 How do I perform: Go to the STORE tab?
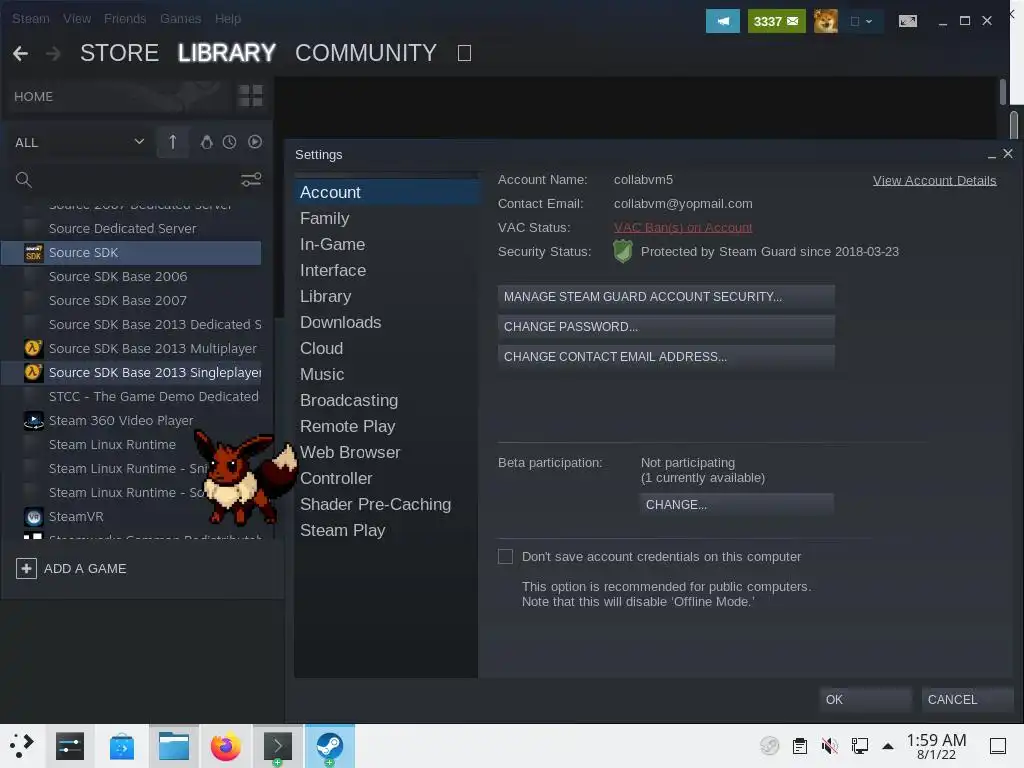(120, 53)
